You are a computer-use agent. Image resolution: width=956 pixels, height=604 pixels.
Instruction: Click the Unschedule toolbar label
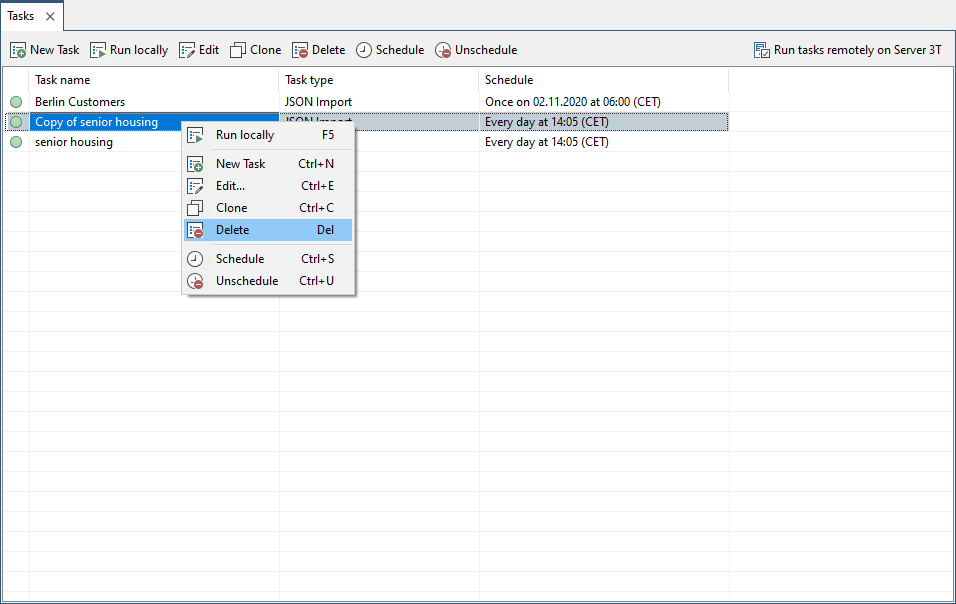(486, 50)
